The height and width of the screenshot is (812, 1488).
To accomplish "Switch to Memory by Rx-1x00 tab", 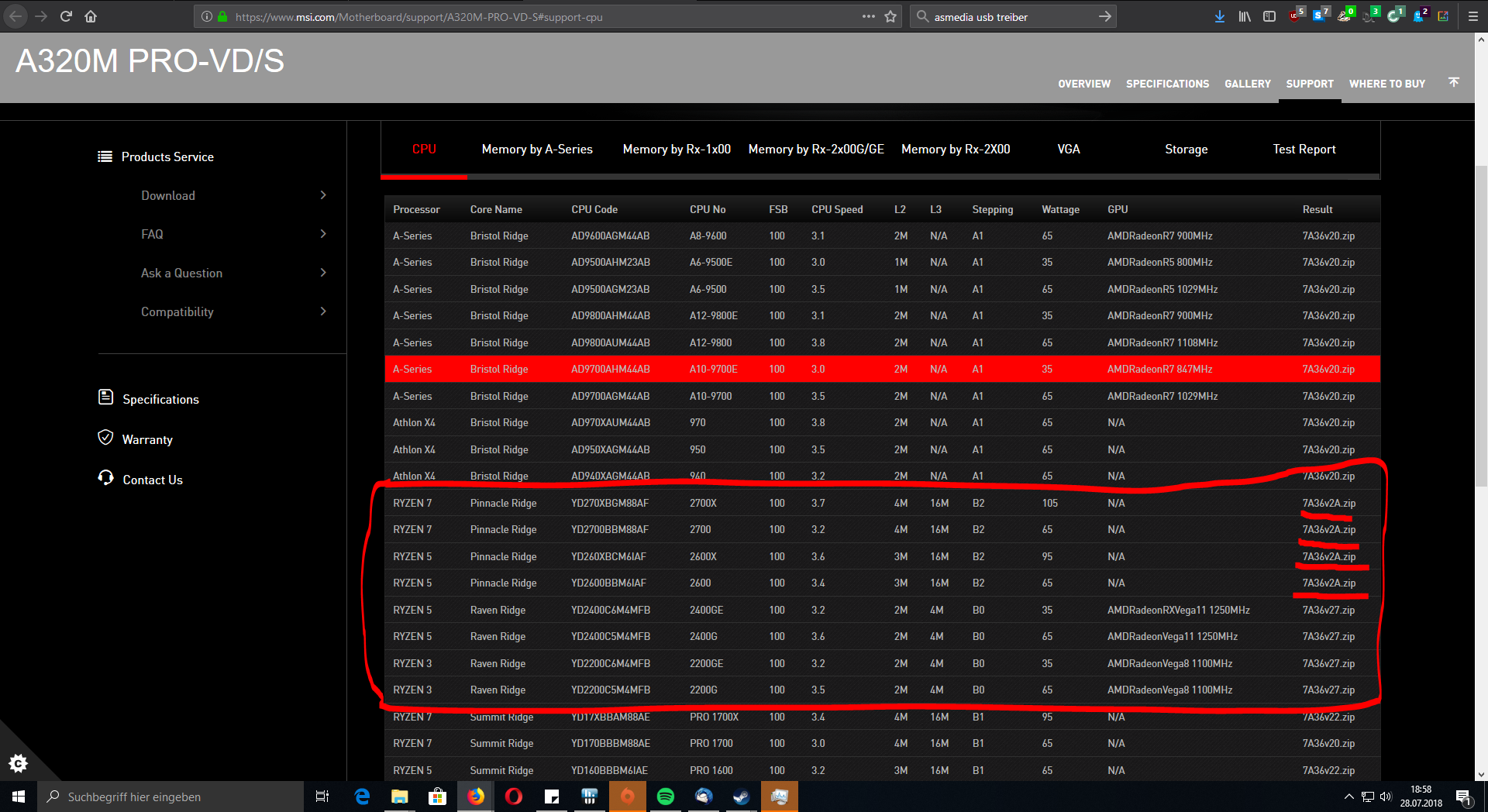I will point(677,150).
